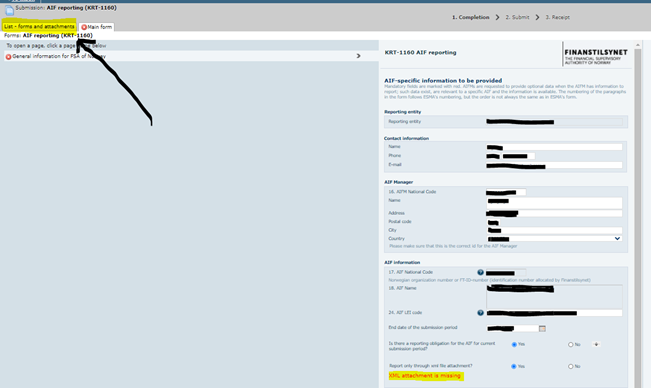Click the AIF Name text area

coord(554,296)
